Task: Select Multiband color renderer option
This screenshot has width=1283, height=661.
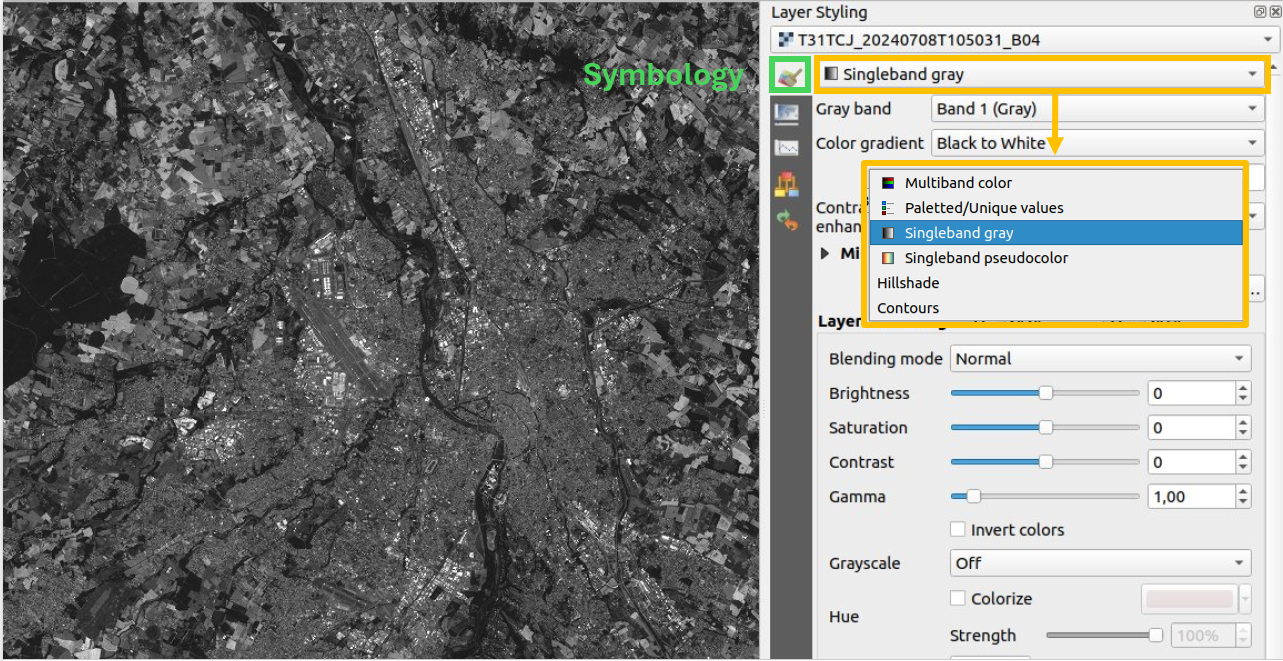Action: (x=957, y=183)
